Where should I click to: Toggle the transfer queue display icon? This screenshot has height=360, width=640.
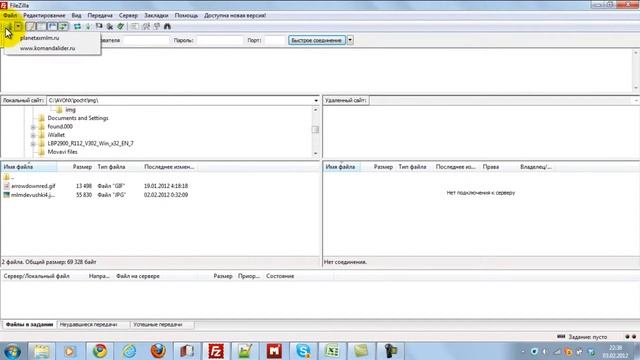pyautogui.click(x=63, y=27)
